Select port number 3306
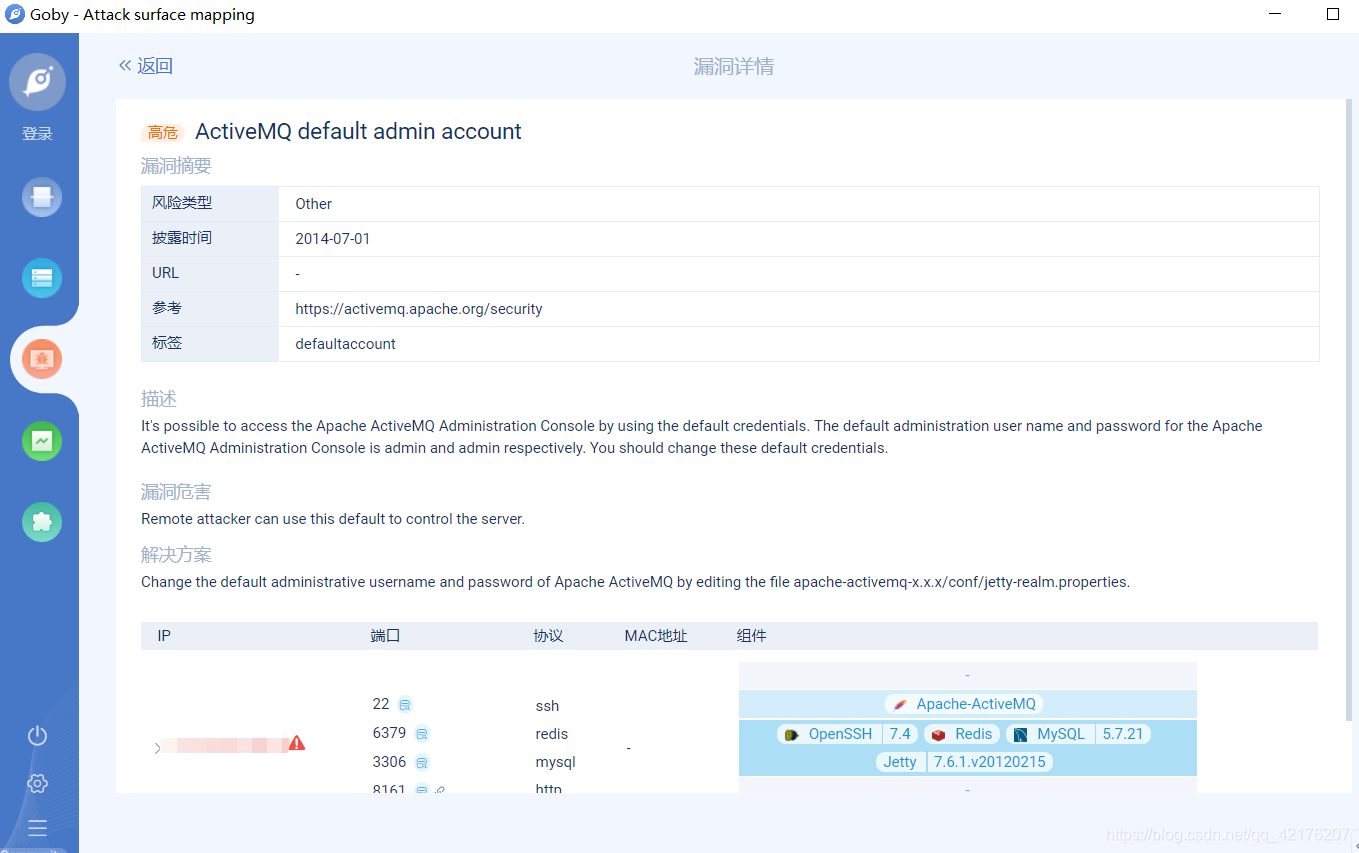1359x853 pixels. click(389, 762)
